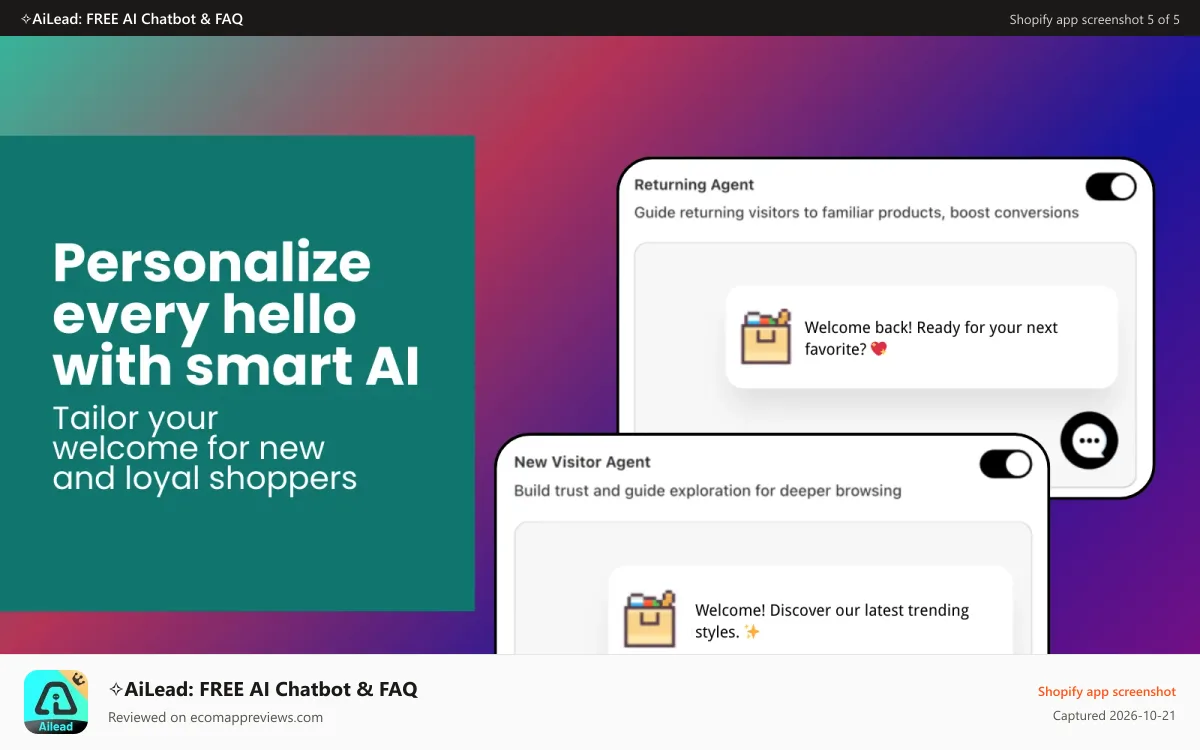Click the 'Returning Agent' heading
Viewport: 1200px width, 750px height.
coord(694,185)
